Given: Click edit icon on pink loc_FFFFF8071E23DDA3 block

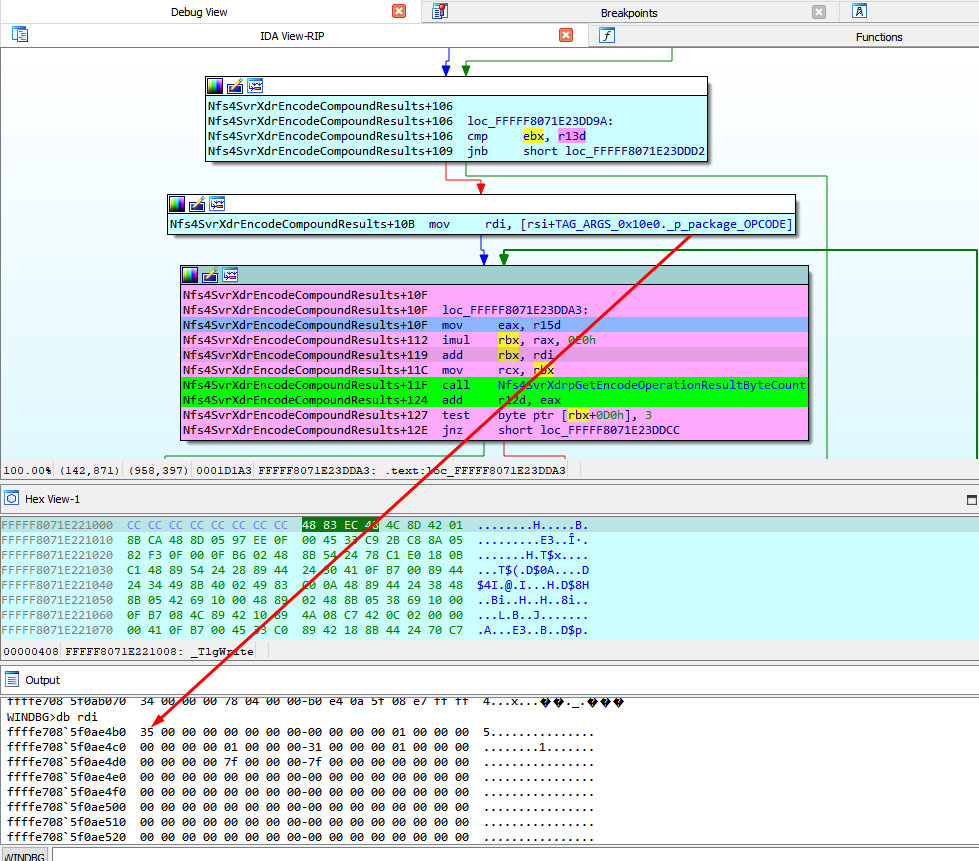Looking at the screenshot, I should click(x=210, y=275).
